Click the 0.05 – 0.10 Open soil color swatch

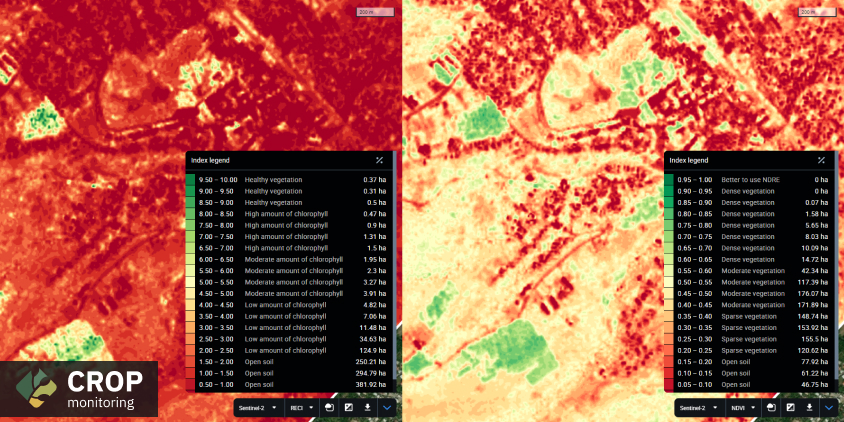tap(669, 385)
